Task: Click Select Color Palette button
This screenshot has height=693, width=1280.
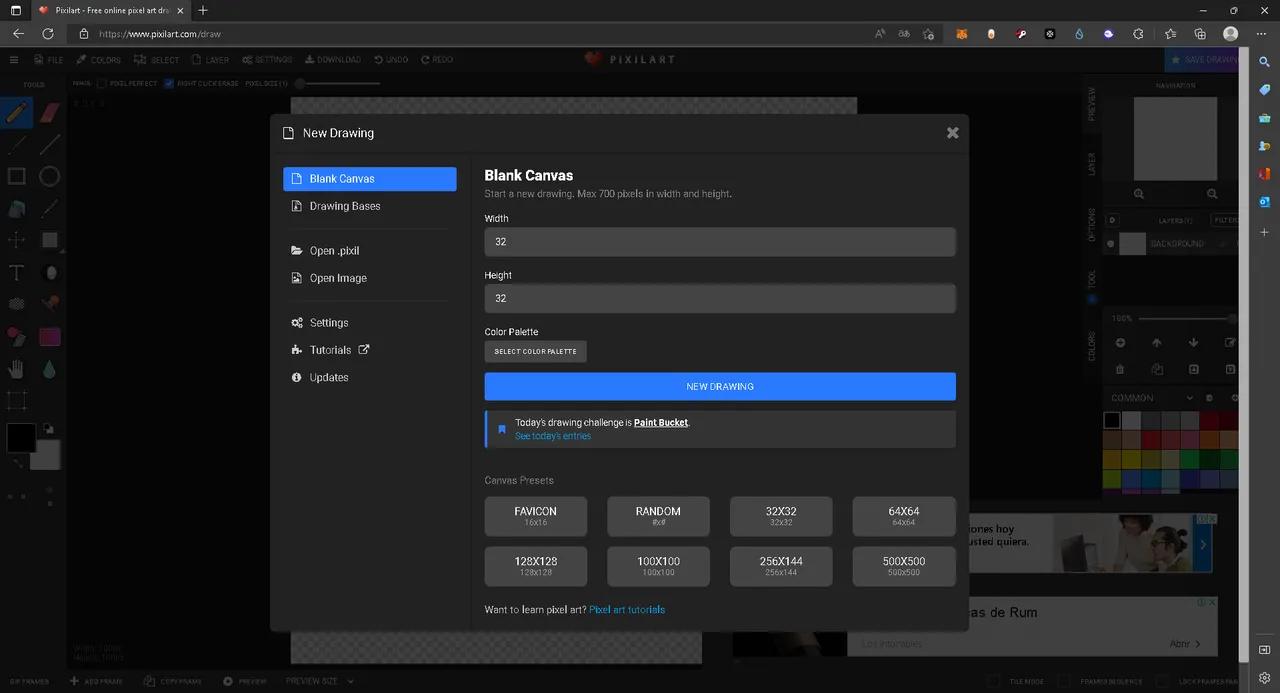Action: click(x=535, y=352)
